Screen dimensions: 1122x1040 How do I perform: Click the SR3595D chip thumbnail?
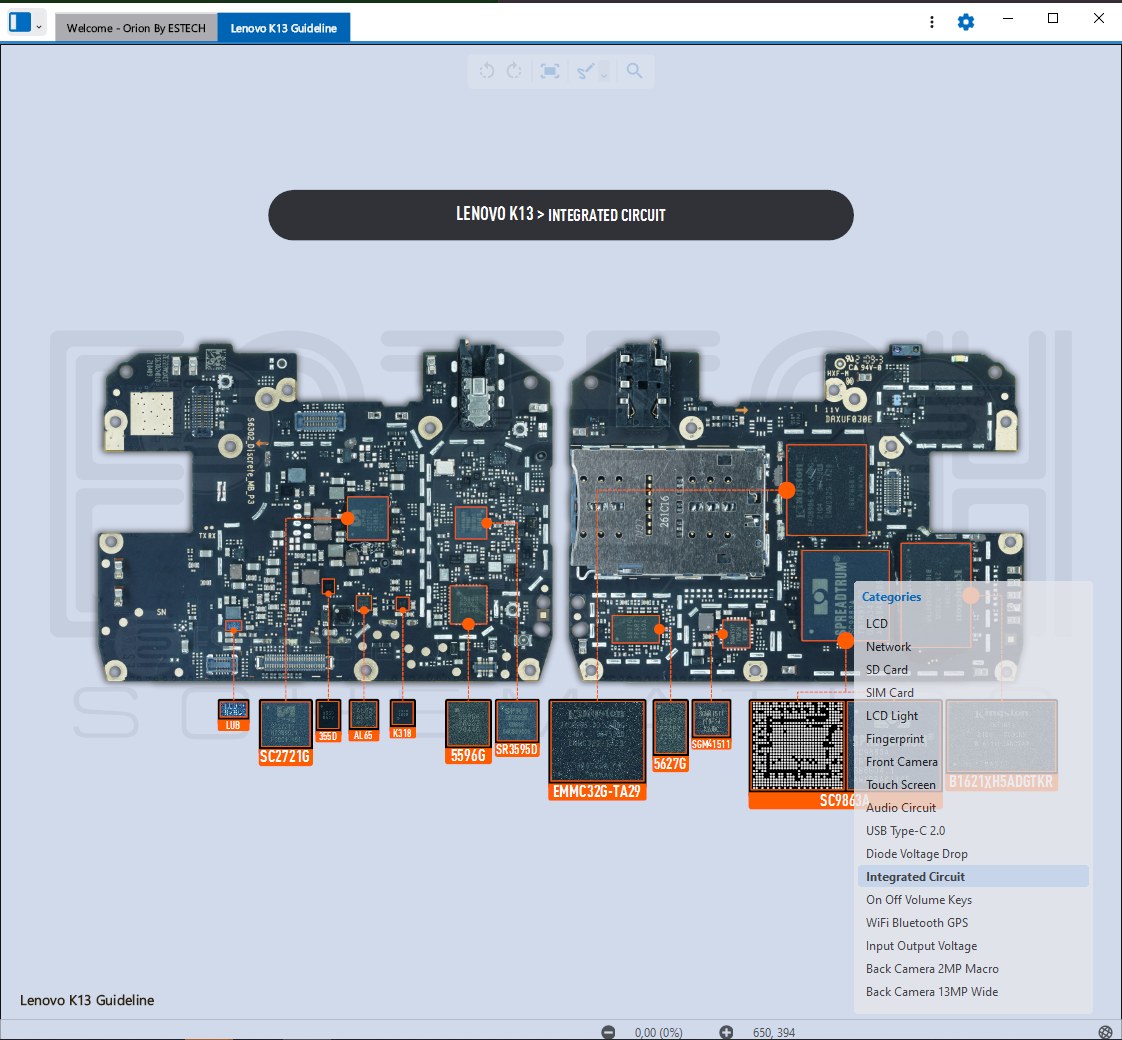[517, 728]
